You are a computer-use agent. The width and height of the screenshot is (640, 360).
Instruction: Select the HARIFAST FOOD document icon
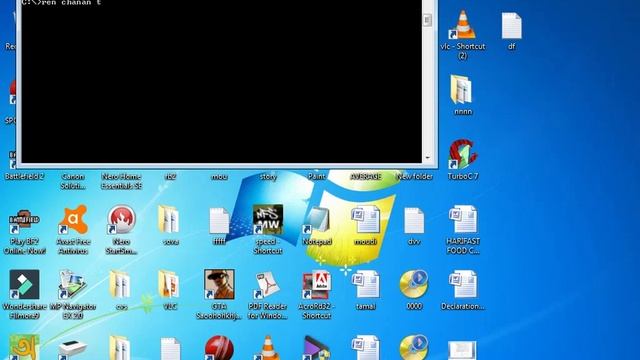tap(462, 220)
